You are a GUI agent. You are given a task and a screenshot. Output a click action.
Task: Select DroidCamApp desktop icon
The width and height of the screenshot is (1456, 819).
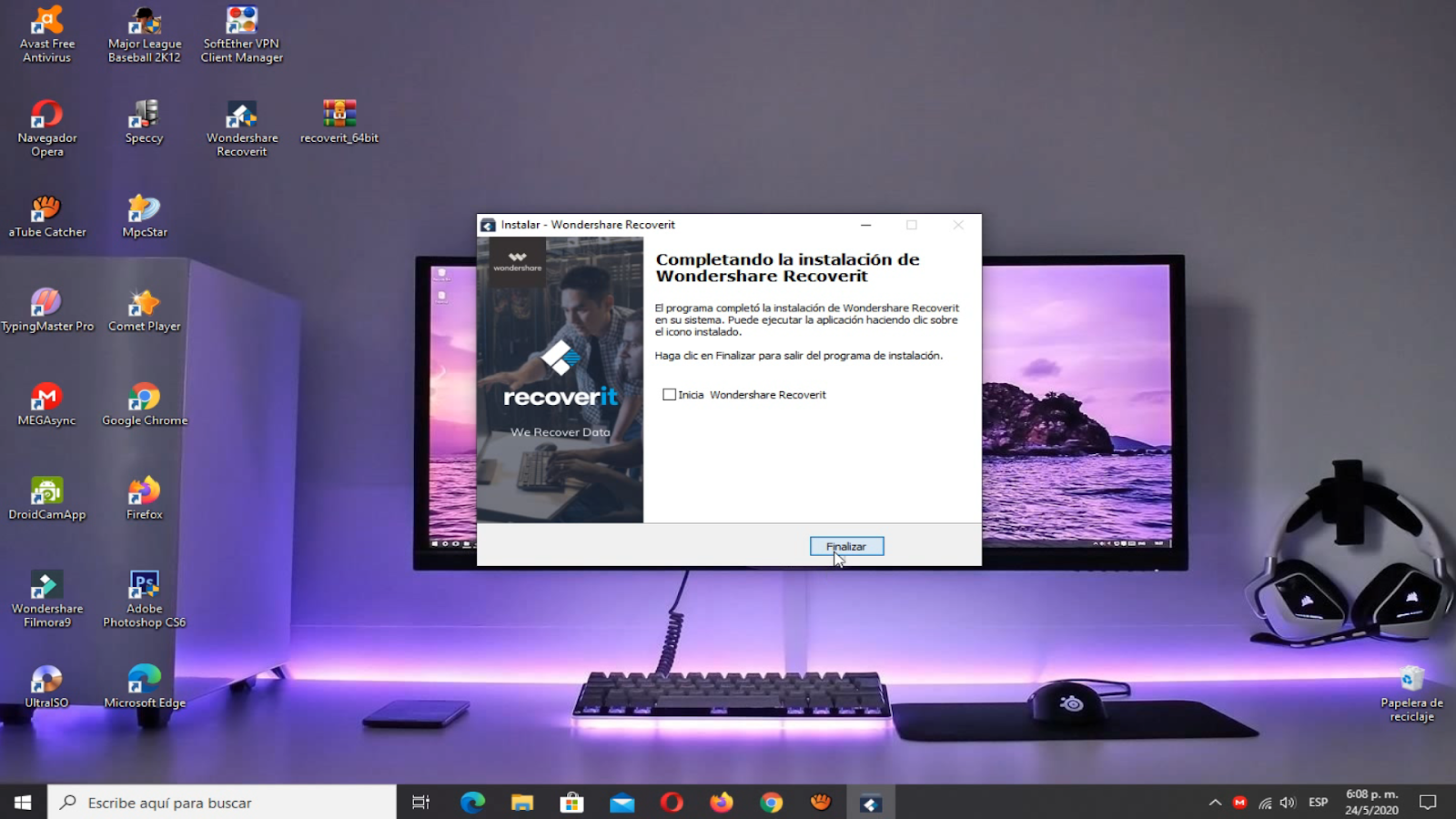coord(47,499)
